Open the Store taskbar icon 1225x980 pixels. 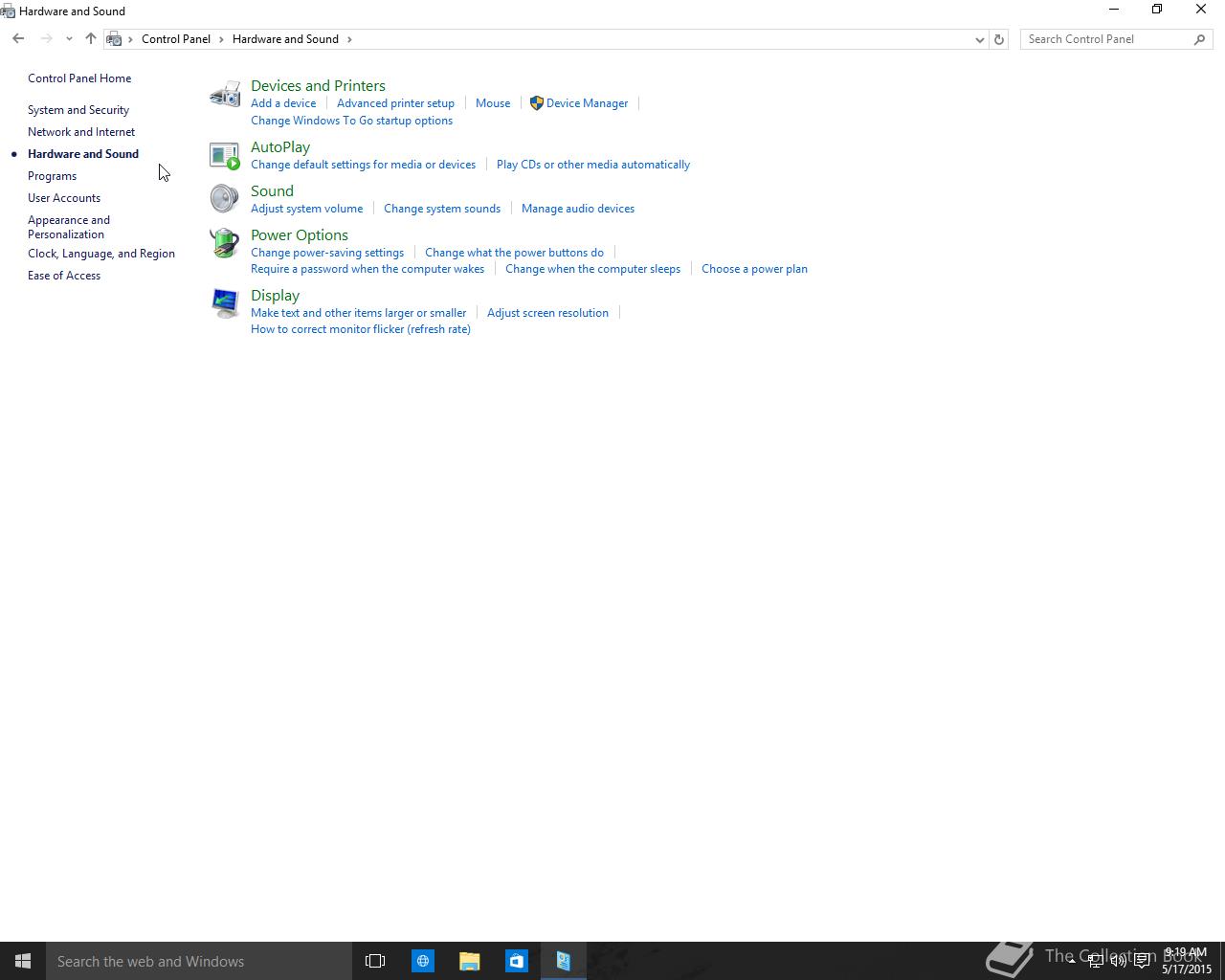pos(516,961)
